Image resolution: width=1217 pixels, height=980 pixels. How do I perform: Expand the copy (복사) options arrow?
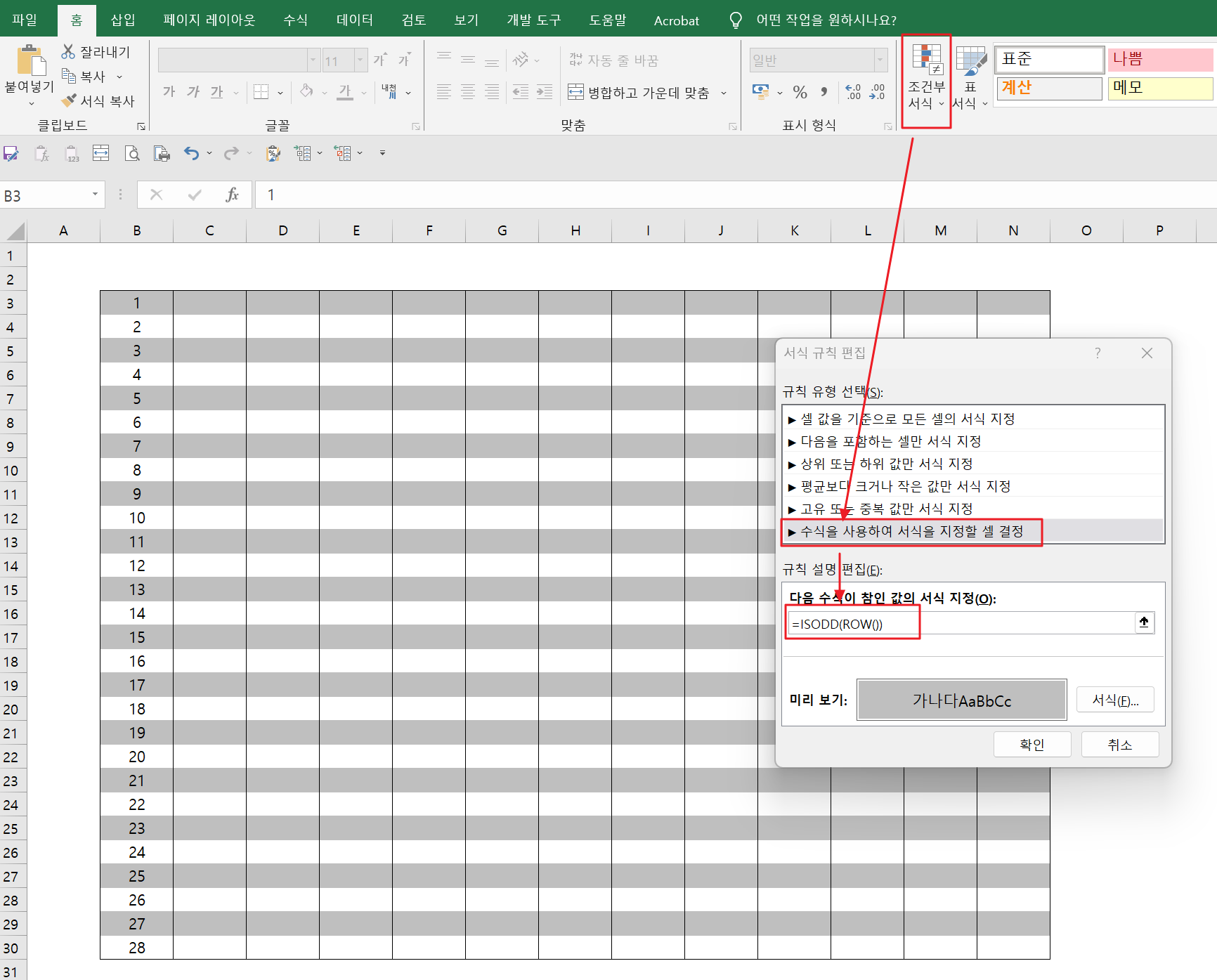pos(119,77)
